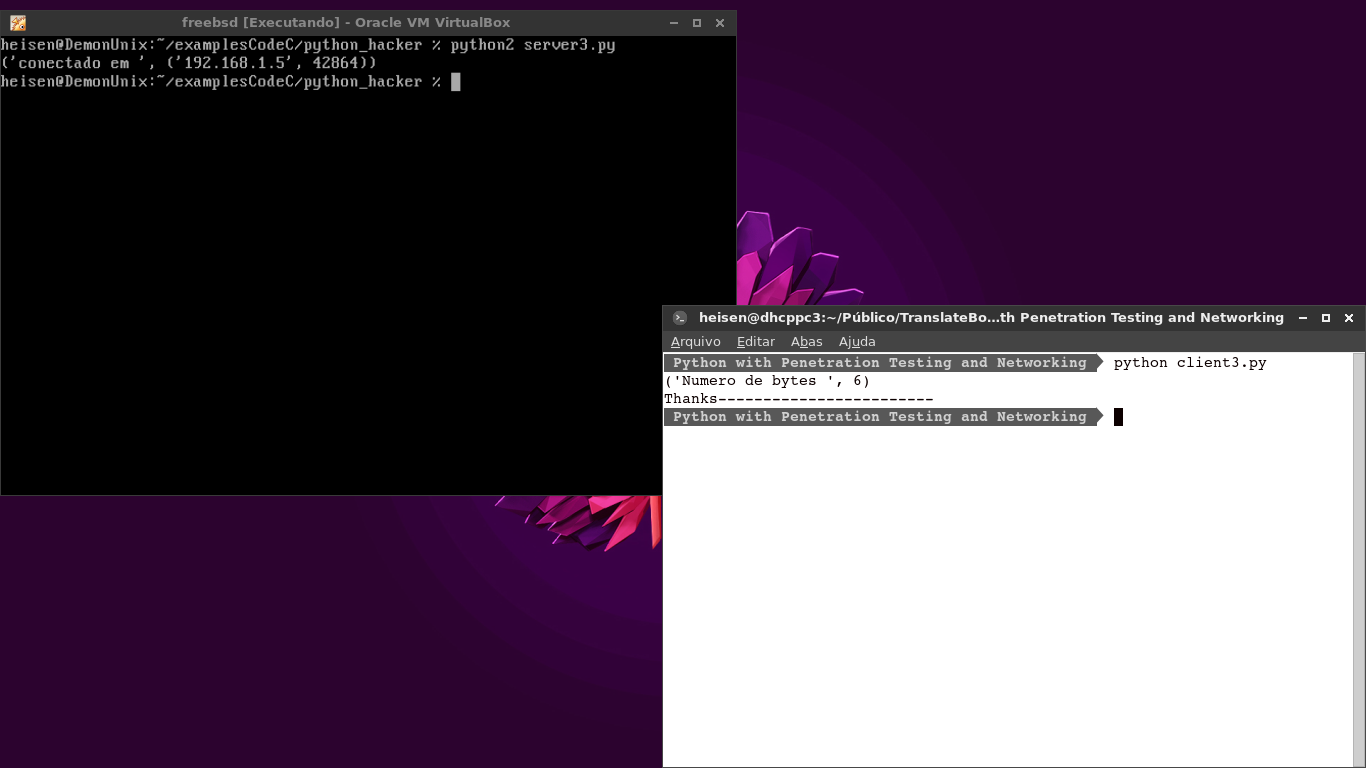The height and width of the screenshot is (768, 1366).
Task: Open the Editar menu
Action: click(755, 342)
